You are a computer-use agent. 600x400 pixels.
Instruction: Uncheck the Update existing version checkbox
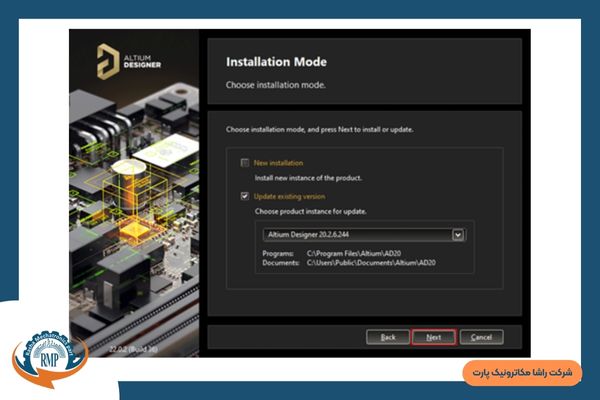click(244, 197)
